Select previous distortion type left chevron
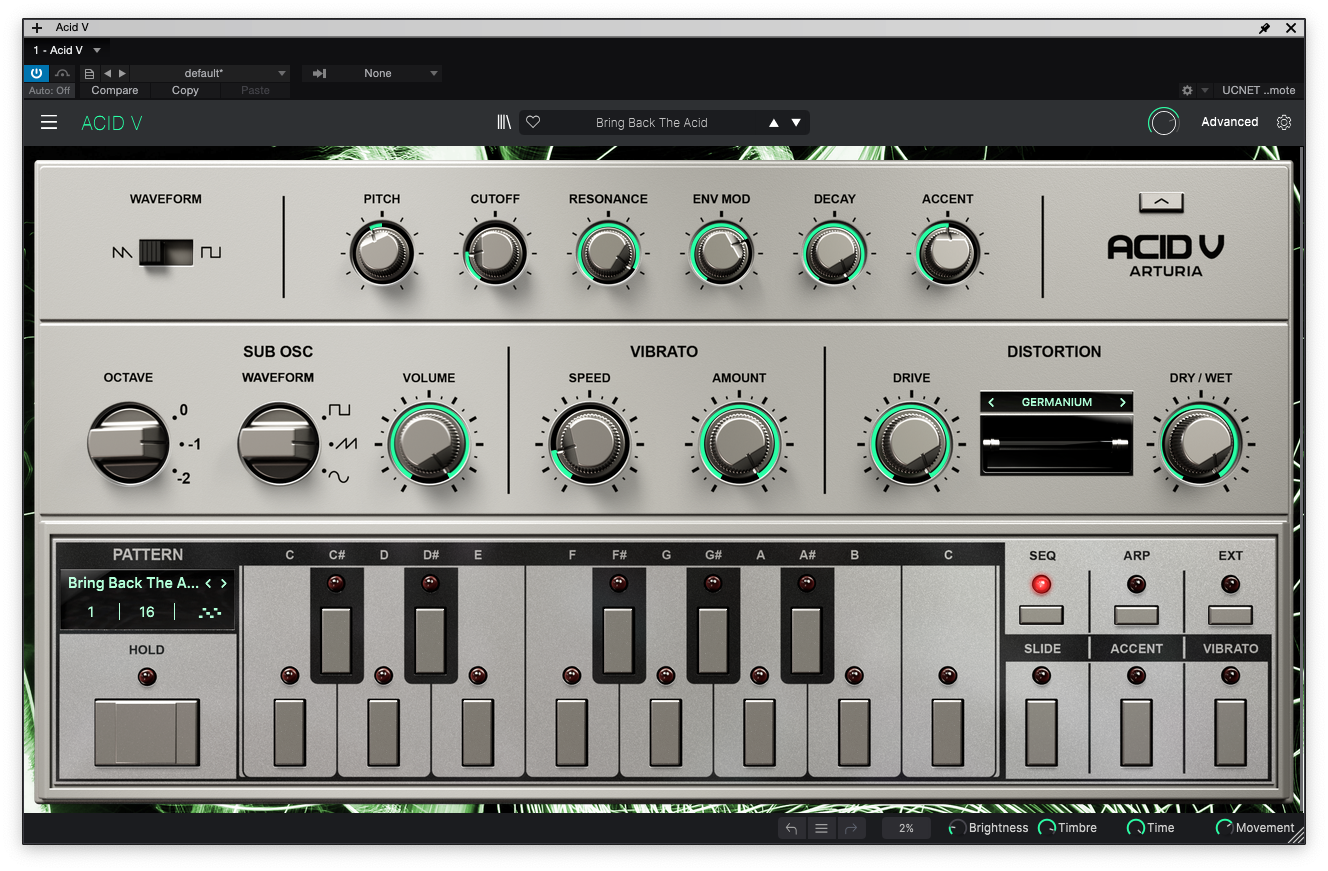The height and width of the screenshot is (871, 1328). tap(991, 402)
